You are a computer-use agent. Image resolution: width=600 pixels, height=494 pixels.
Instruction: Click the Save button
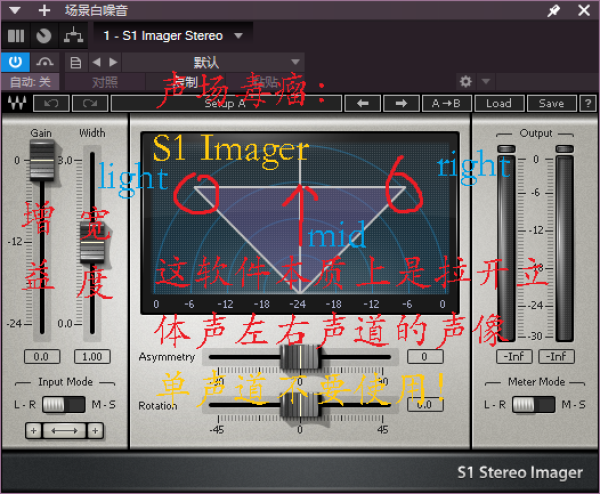[x=551, y=103]
